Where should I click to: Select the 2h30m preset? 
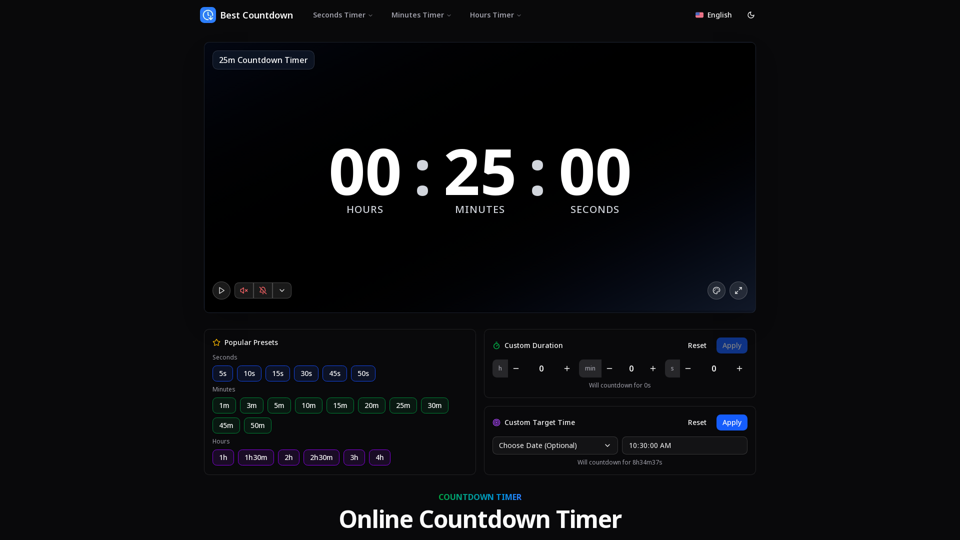(x=321, y=457)
